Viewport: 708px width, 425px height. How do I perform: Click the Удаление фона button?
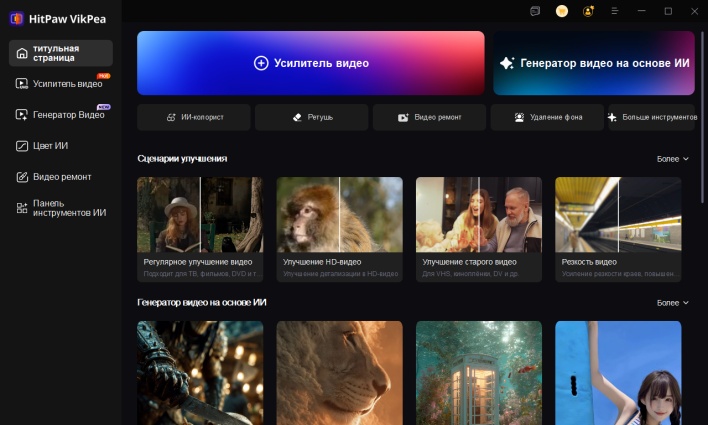(x=547, y=118)
